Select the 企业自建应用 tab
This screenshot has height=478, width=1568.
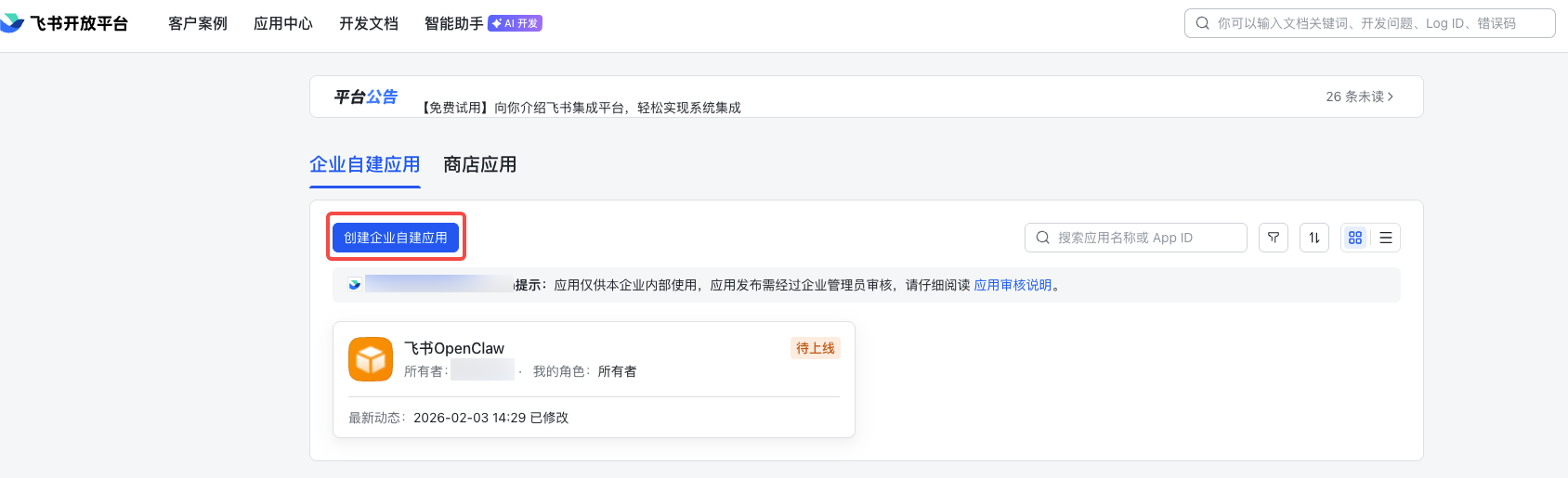pos(365,164)
